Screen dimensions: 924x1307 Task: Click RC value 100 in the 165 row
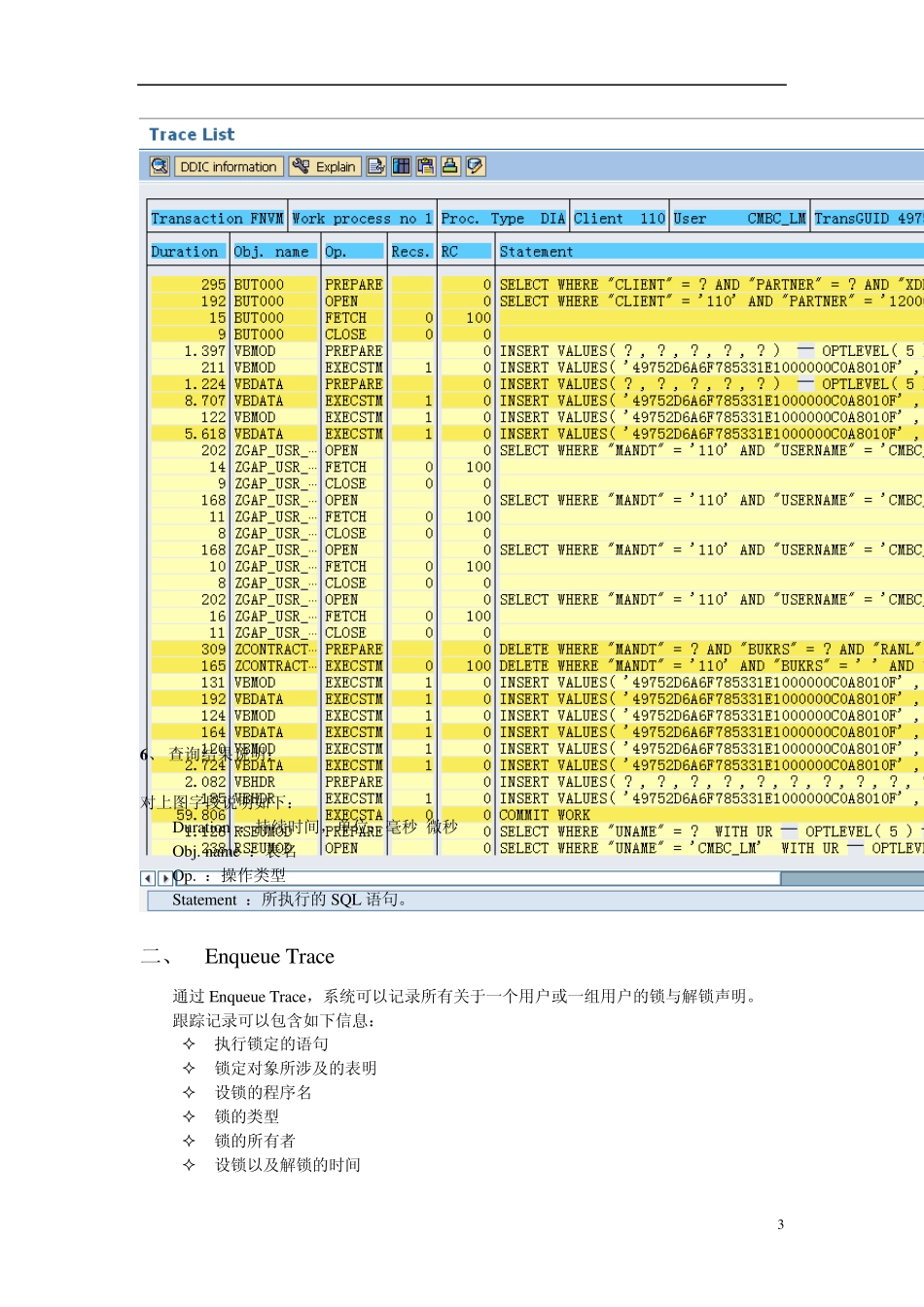pos(479,666)
